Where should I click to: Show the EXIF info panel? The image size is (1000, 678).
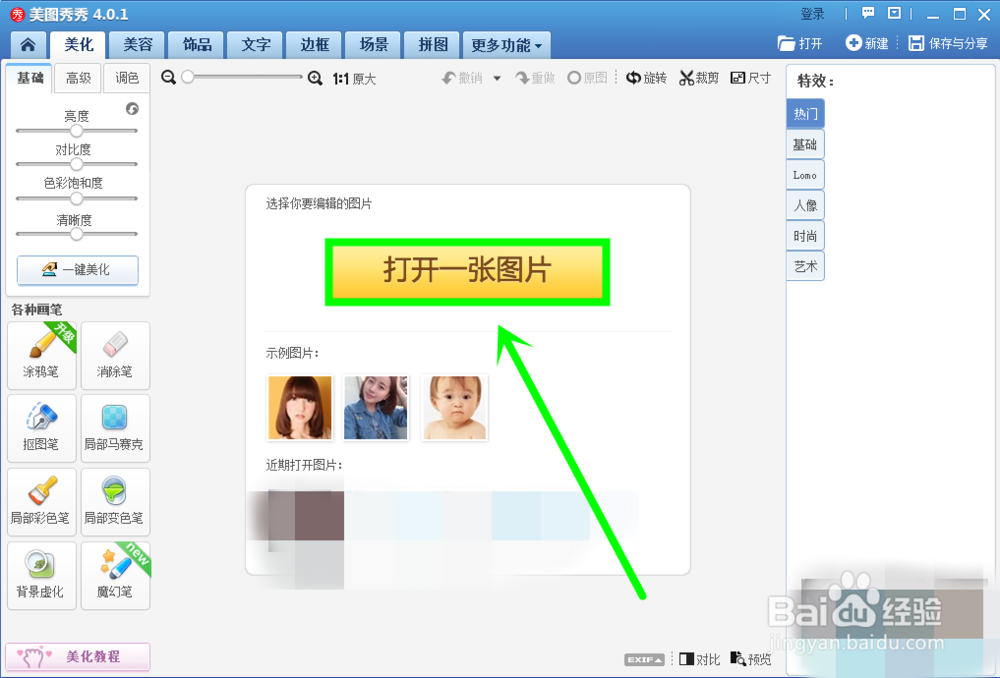click(645, 660)
